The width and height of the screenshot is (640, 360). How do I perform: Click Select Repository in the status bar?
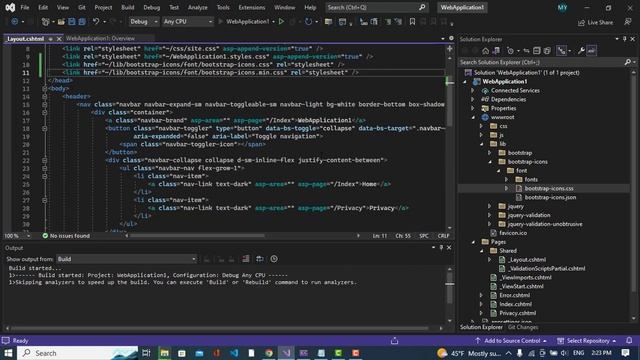[587, 340]
